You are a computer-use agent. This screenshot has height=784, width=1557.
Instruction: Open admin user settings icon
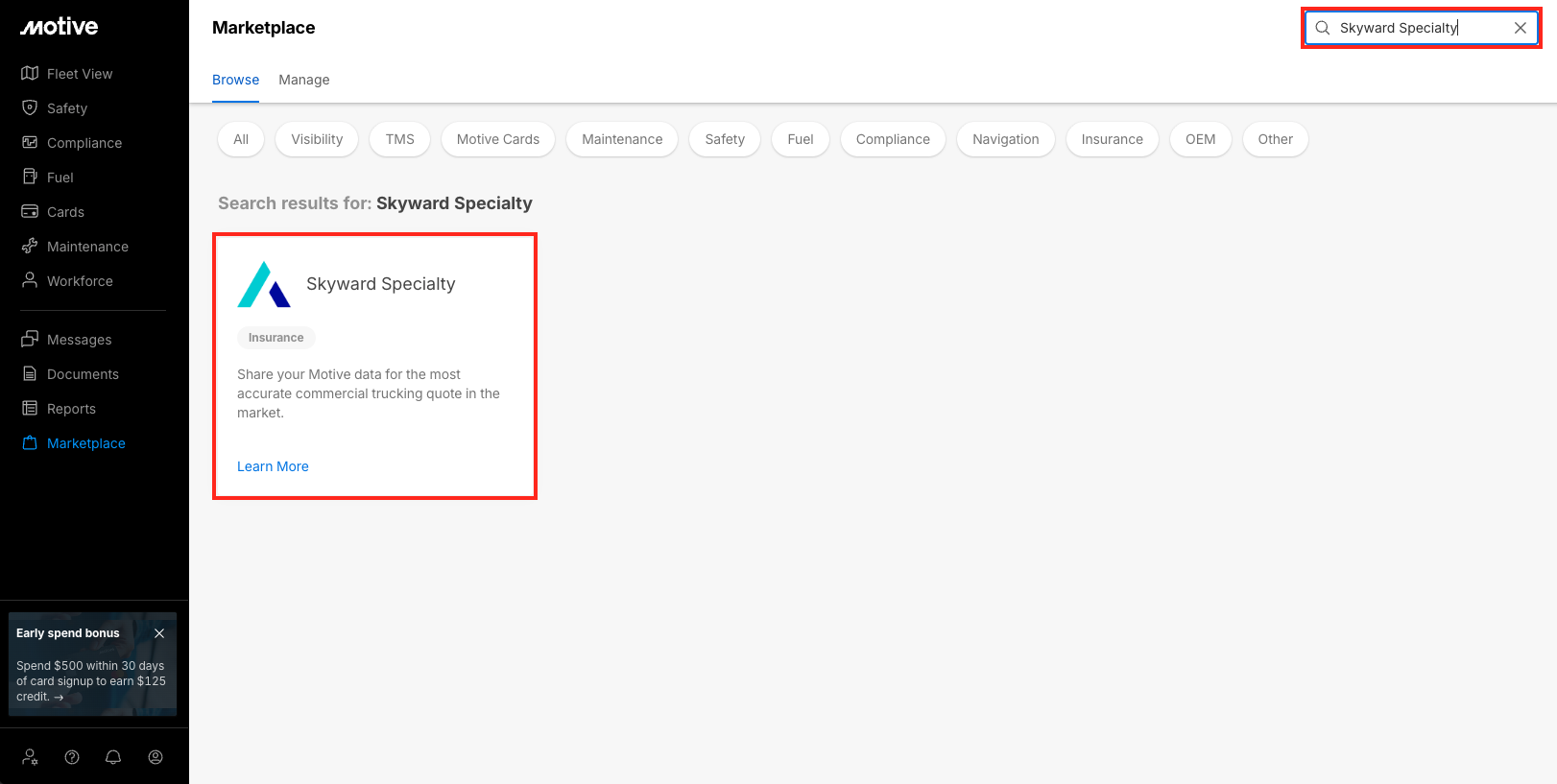(31, 757)
